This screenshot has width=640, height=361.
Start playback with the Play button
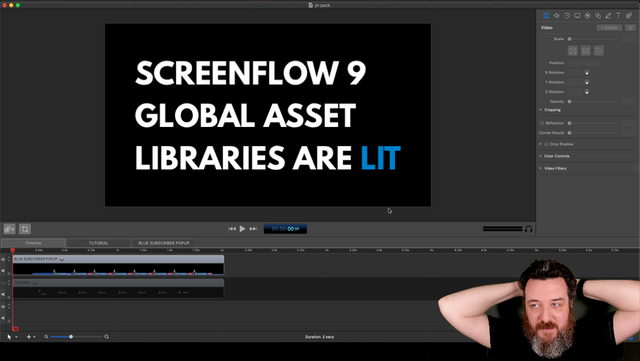tap(242, 229)
